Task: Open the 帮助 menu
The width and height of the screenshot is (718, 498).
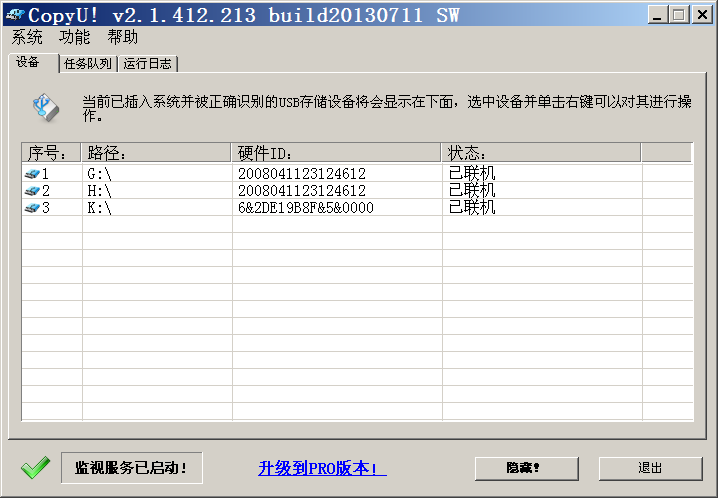Action: pyautogui.click(x=122, y=37)
